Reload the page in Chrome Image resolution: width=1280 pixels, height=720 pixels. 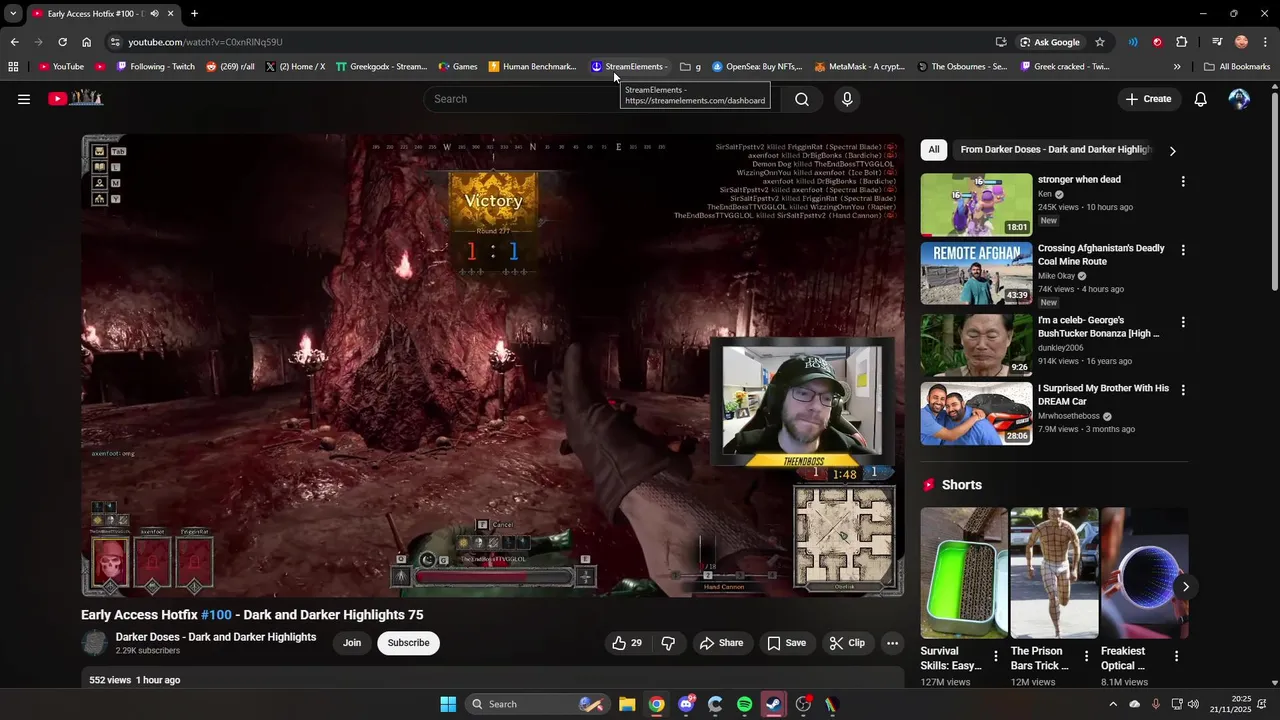tap(62, 42)
